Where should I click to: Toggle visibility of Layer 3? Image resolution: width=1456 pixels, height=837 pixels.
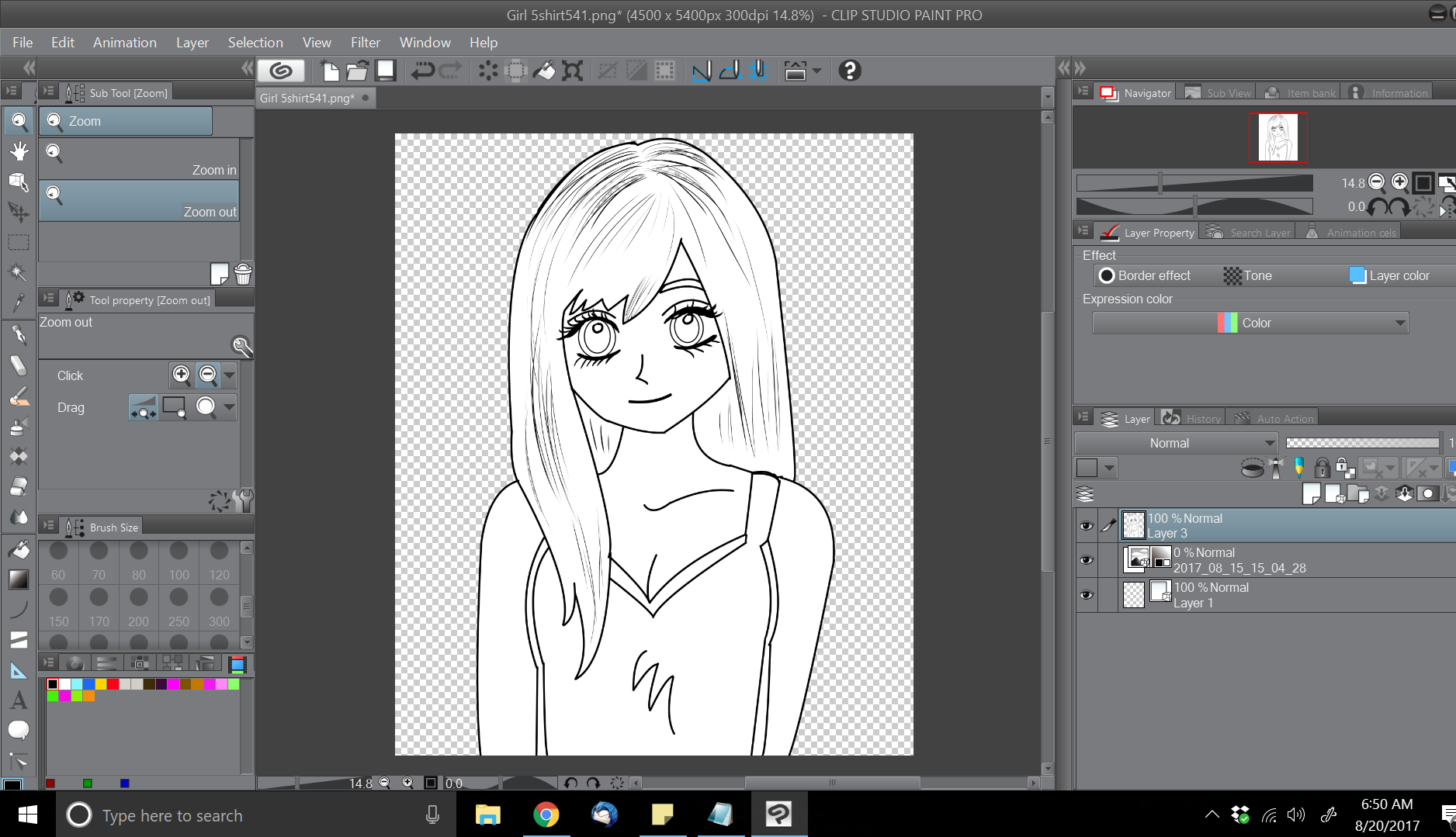click(1087, 526)
